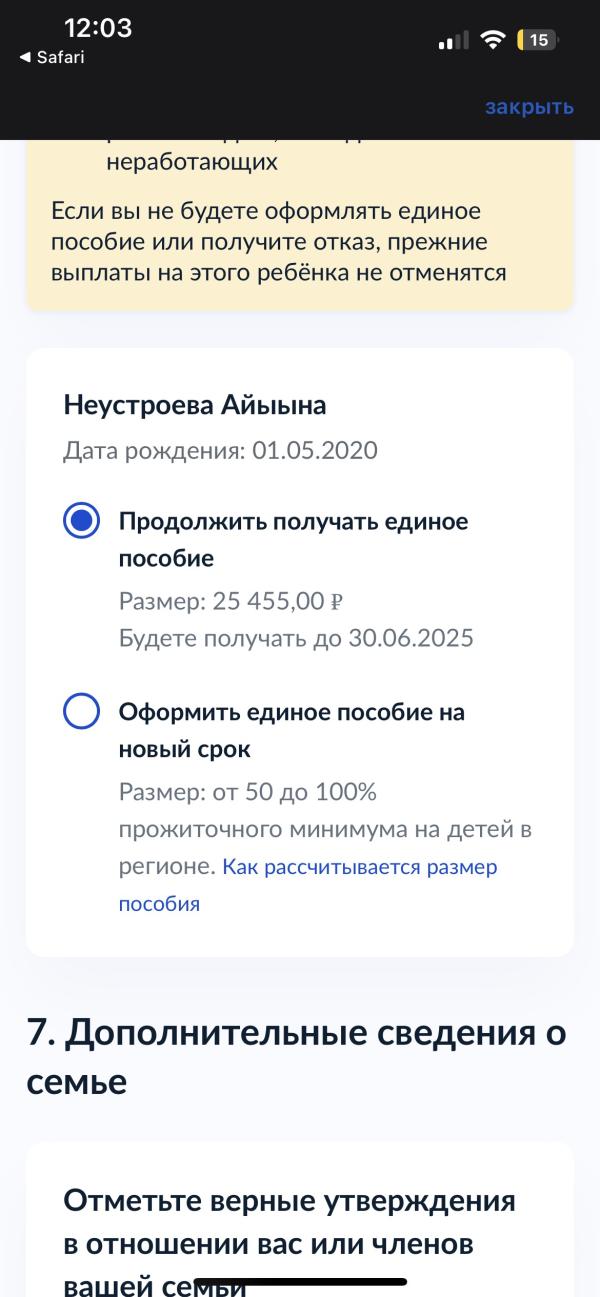Select Оформить единое пособие на новый срок radio
Screen dimensions: 600x1297
81,712
